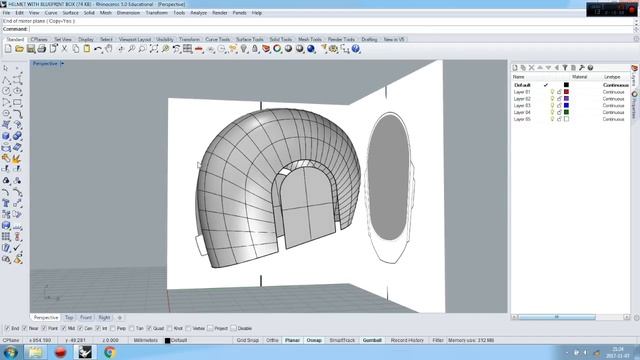Open the Curve menu
This screenshot has height=360, width=640.
(x=51, y=13)
